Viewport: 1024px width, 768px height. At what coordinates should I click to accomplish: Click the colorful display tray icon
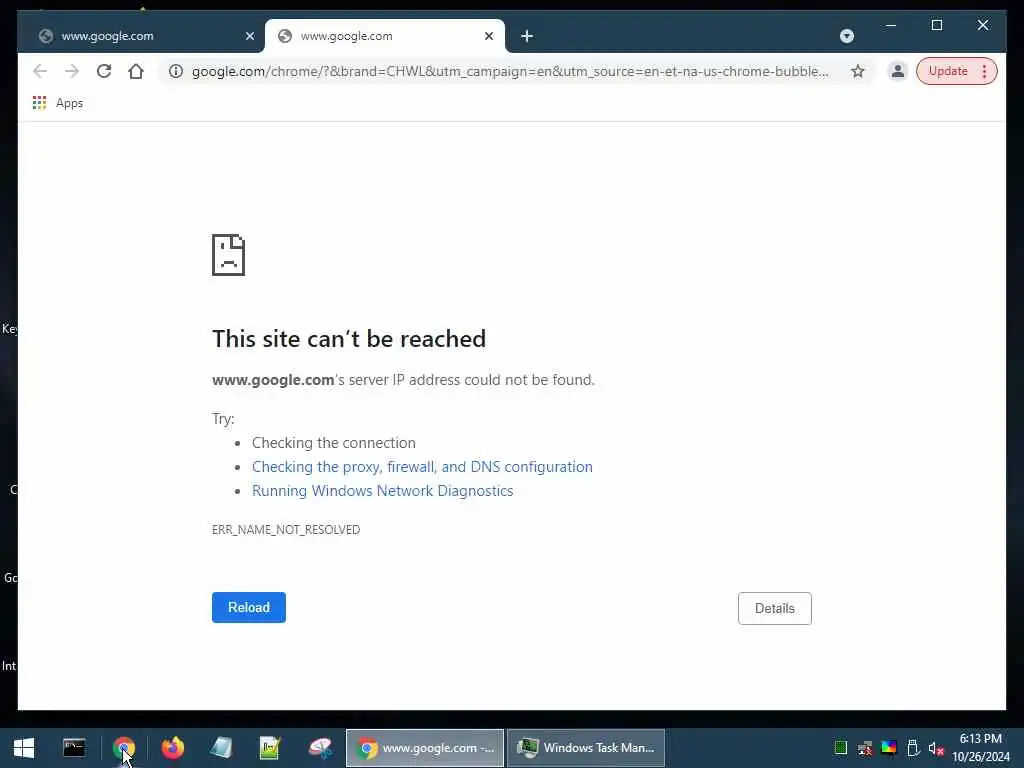pos(889,748)
